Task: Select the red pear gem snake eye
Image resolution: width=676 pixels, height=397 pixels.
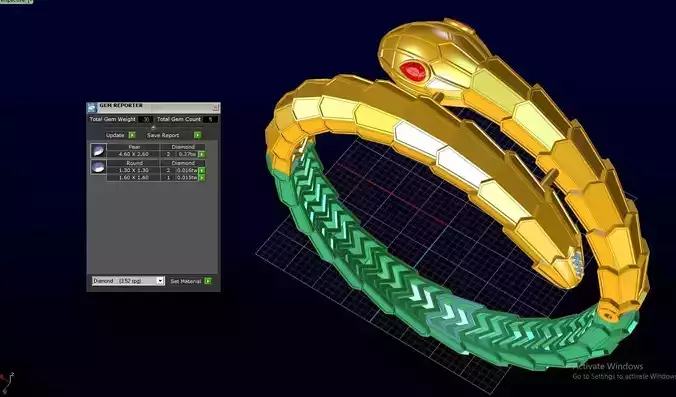Action: (413, 72)
